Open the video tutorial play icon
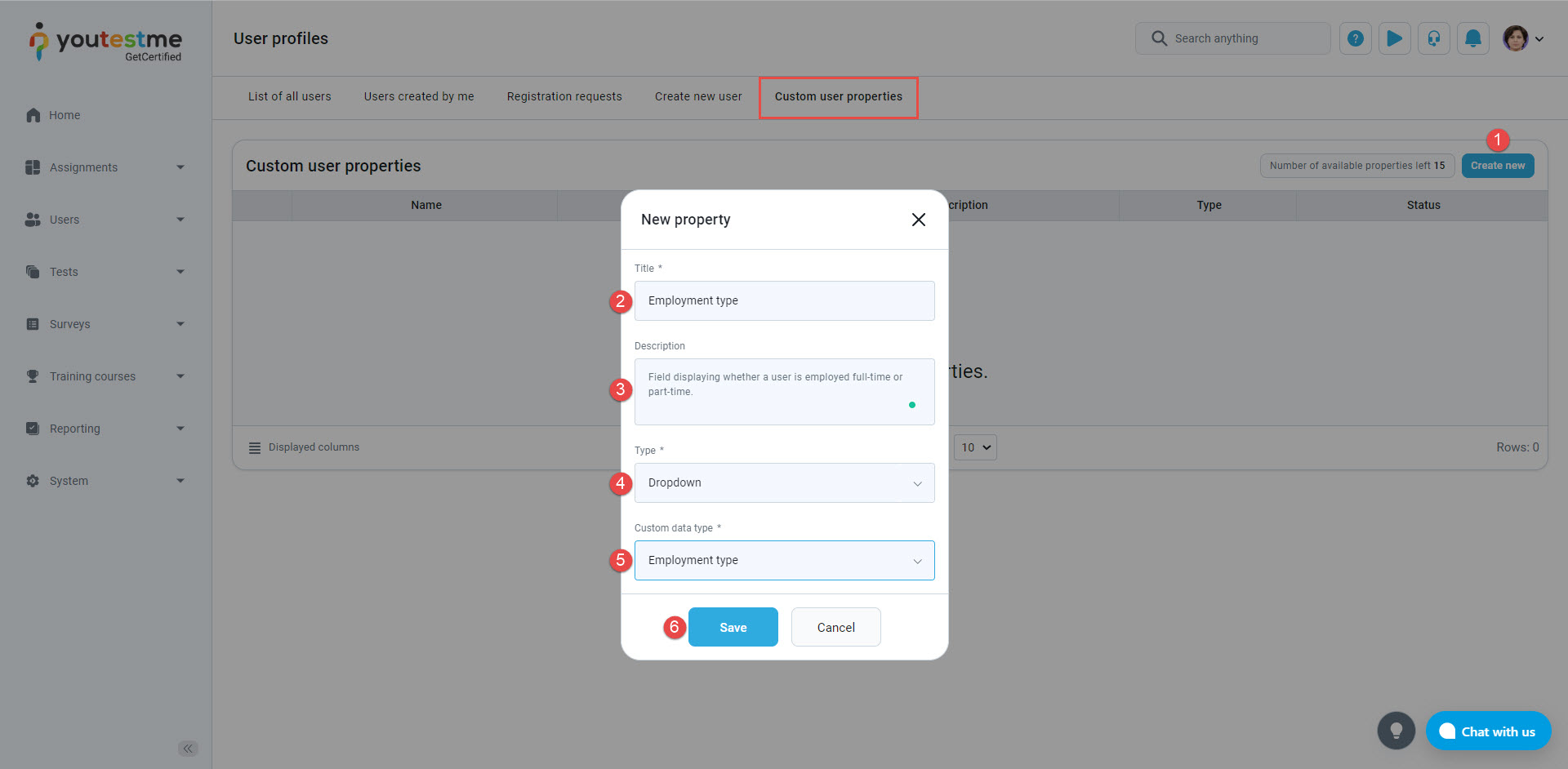This screenshot has width=1568, height=769. (x=1394, y=38)
